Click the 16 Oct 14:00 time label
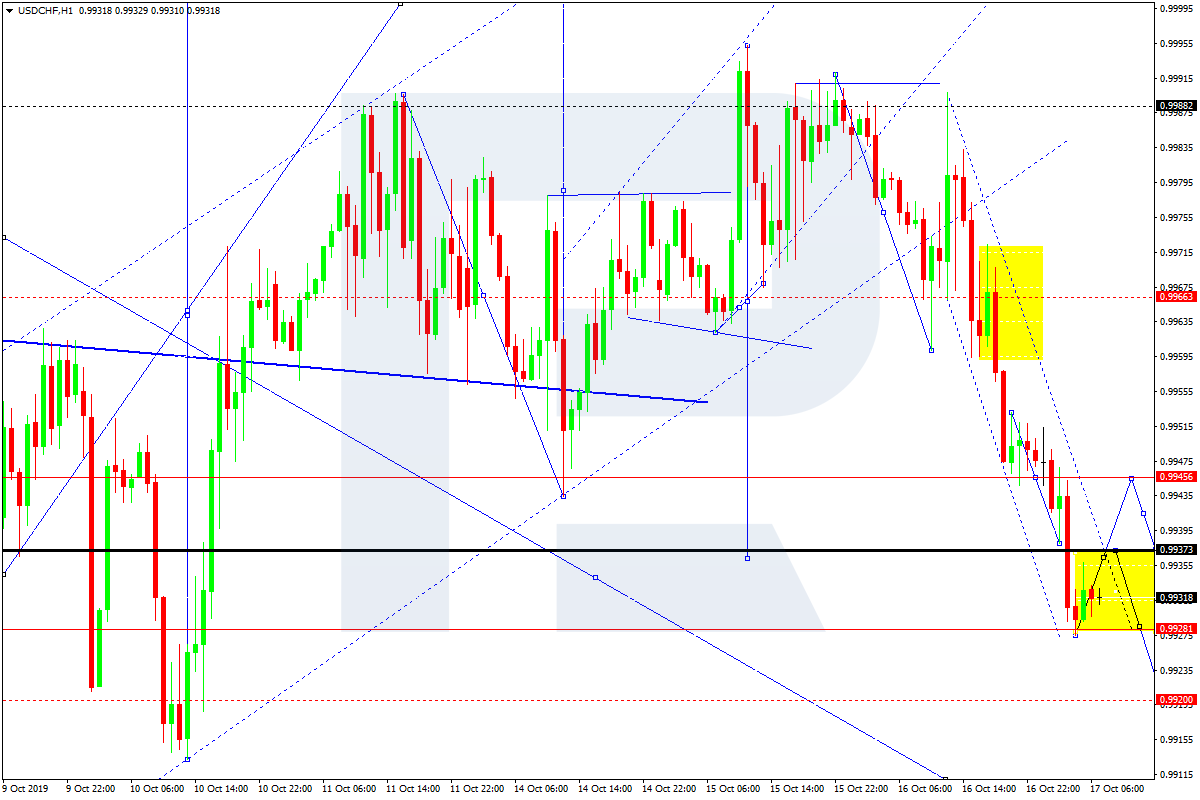 point(987,789)
